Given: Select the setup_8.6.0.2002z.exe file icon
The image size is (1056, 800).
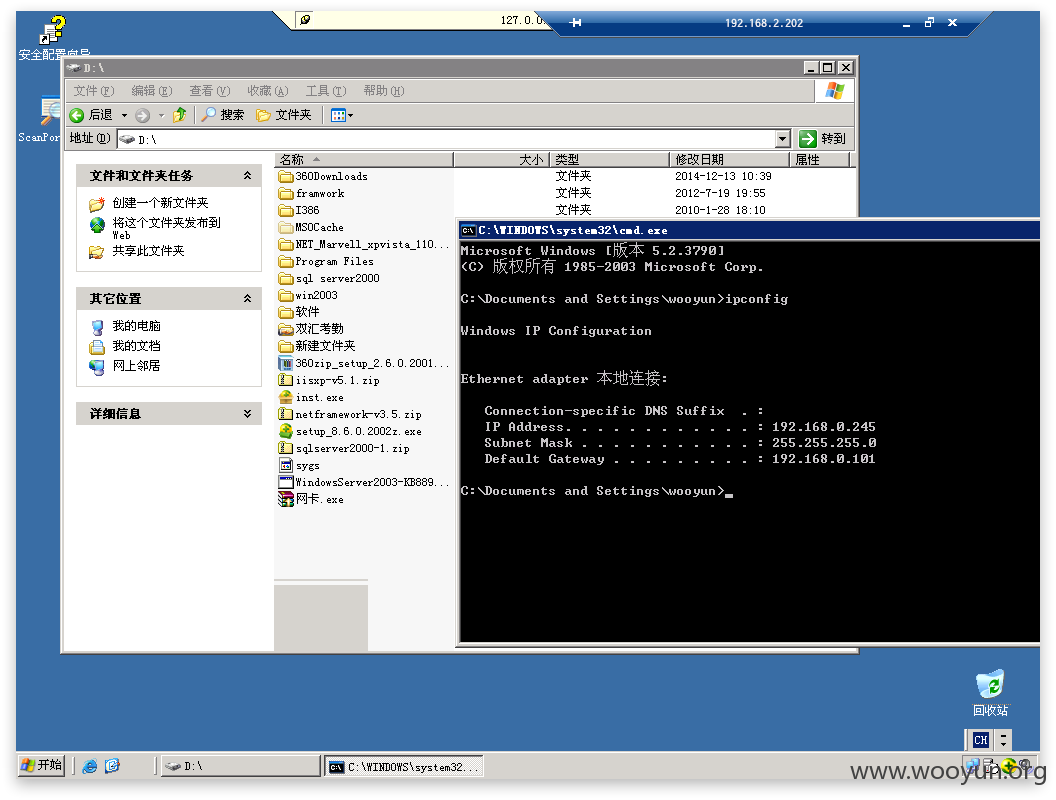Looking at the screenshot, I should pos(286,431).
